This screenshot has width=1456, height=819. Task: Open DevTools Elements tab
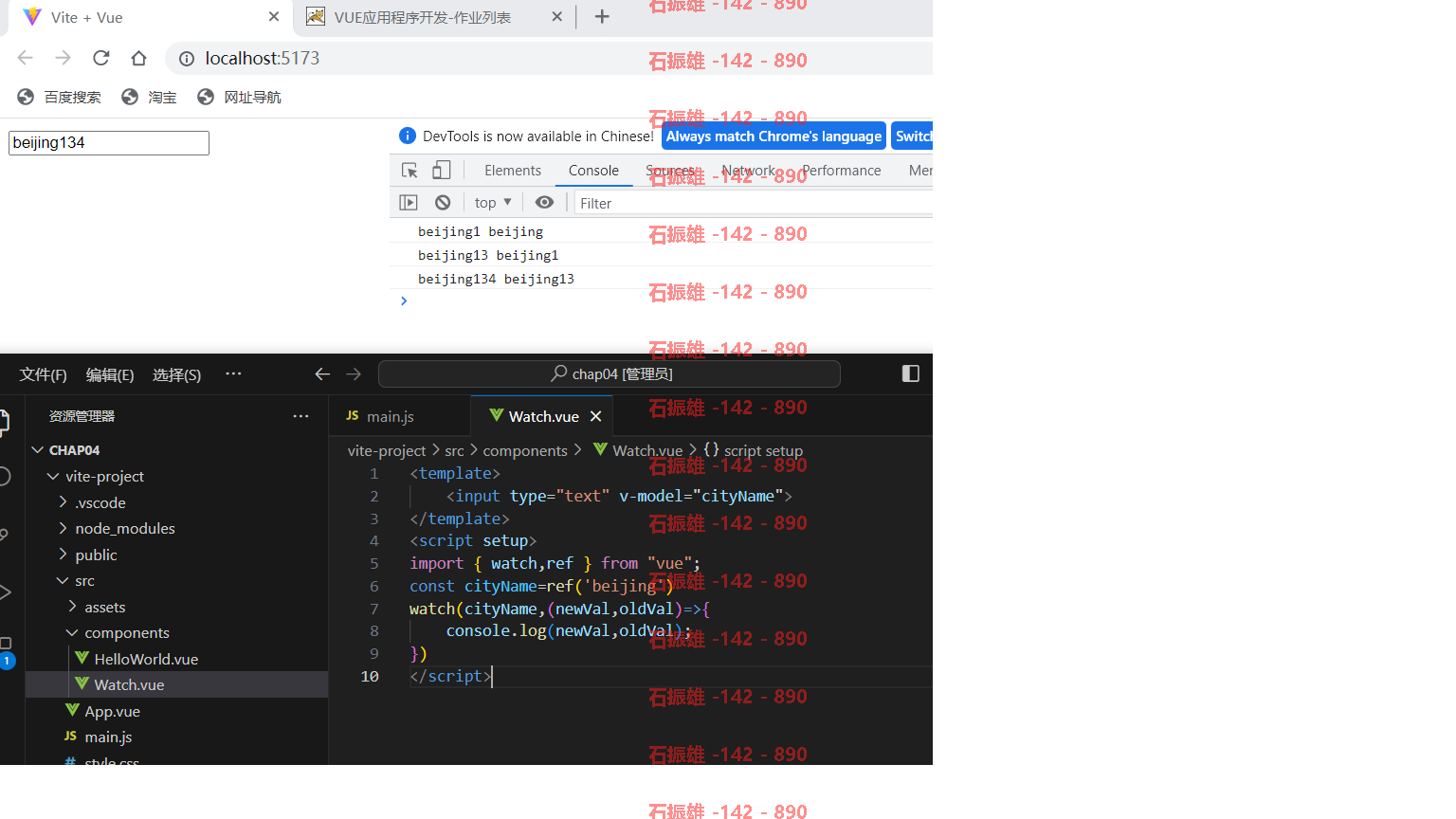pos(513,171)
